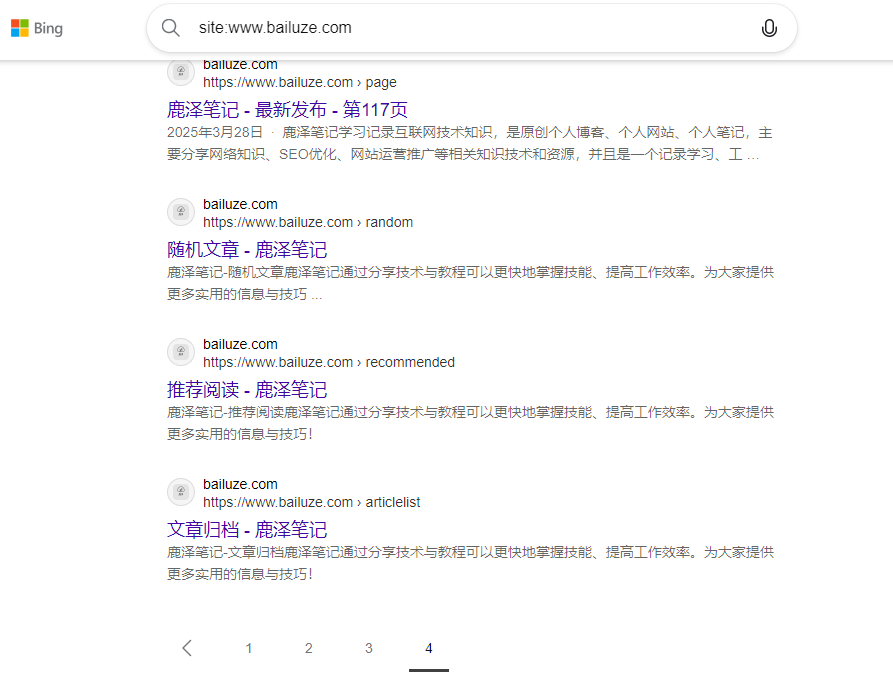Image resolution: width=893 pixels, height=682 pixels.
Task: Open the 文章归档 - 鹿泽笔记 link
Action: 247,529
